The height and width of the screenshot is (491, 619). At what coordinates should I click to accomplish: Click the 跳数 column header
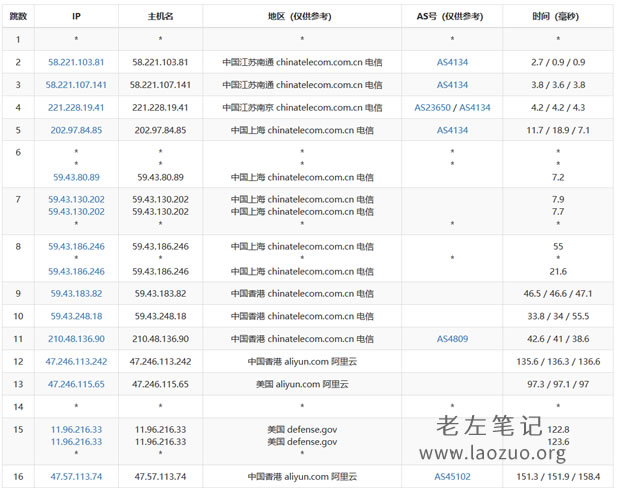18,17
